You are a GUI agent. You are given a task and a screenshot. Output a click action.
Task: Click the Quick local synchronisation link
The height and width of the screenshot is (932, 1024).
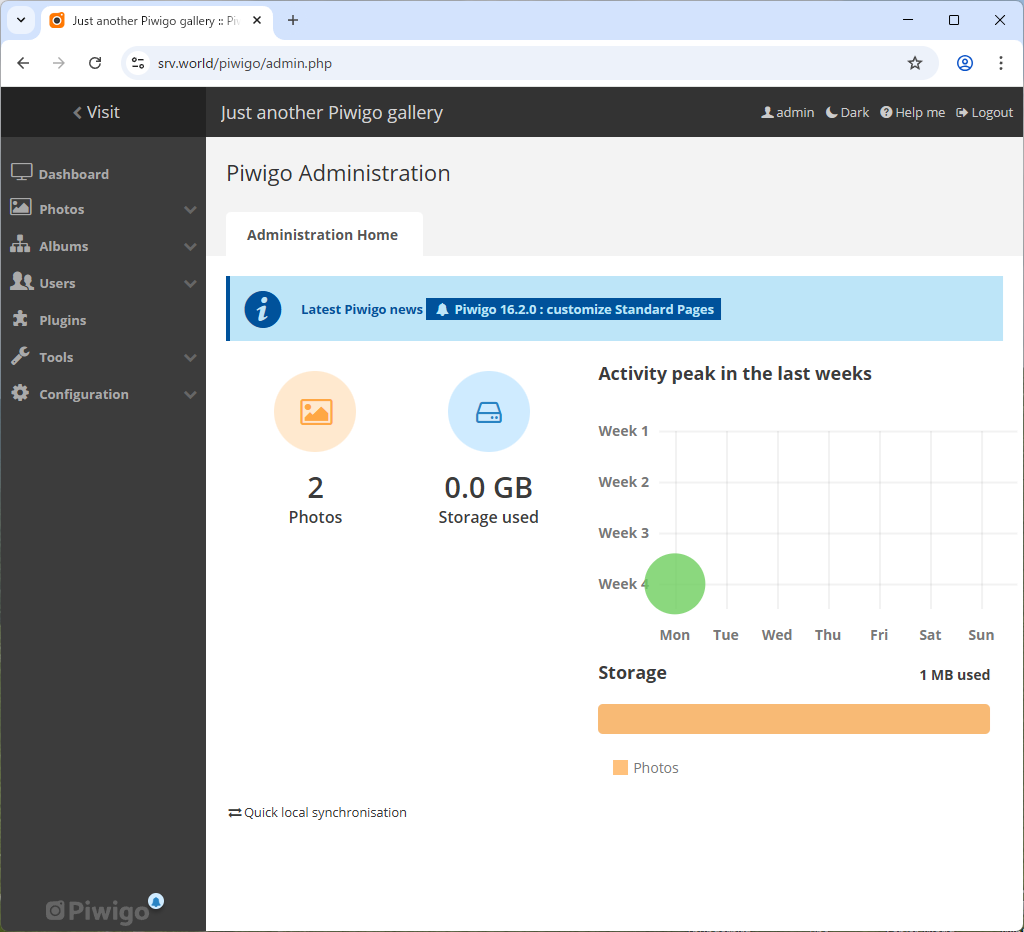(x=317, y=812)
